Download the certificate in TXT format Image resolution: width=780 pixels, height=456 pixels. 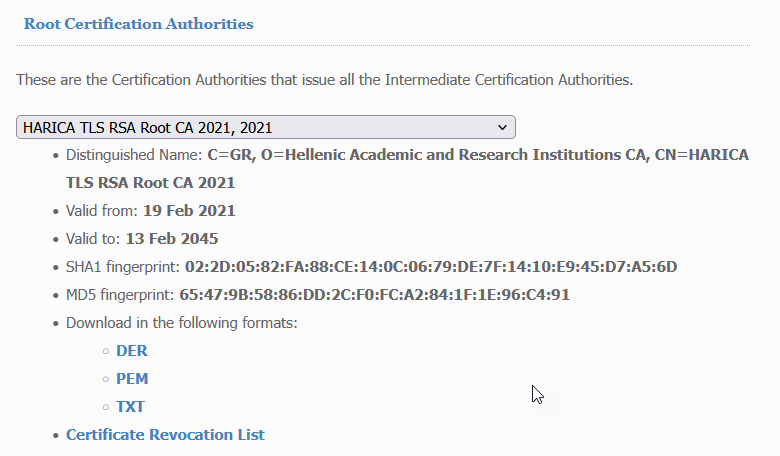(x=130, y=407)
